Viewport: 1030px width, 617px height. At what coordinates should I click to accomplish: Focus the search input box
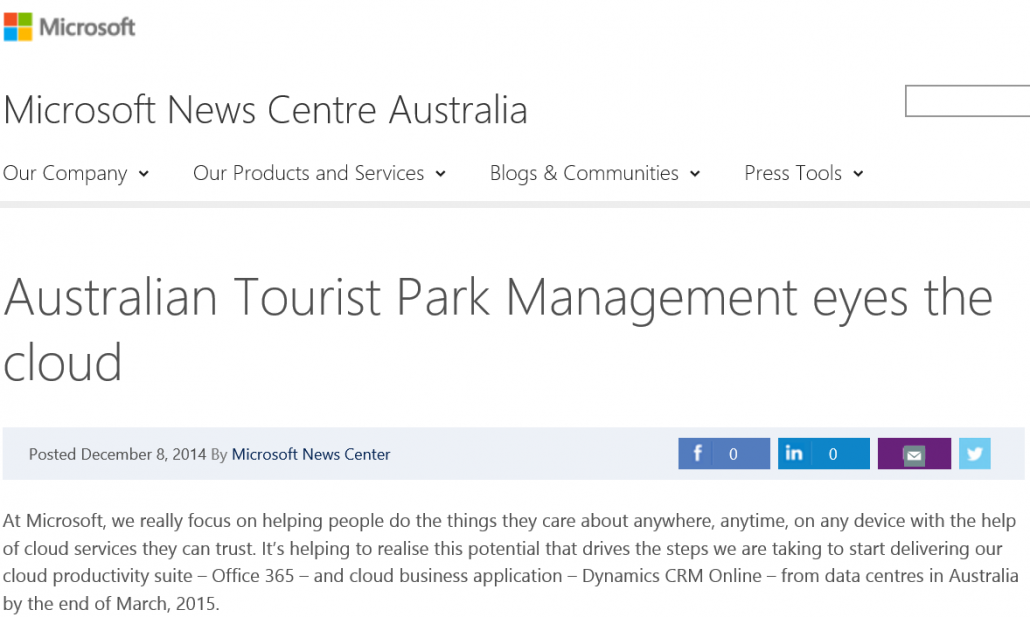[x=968, y=101]
